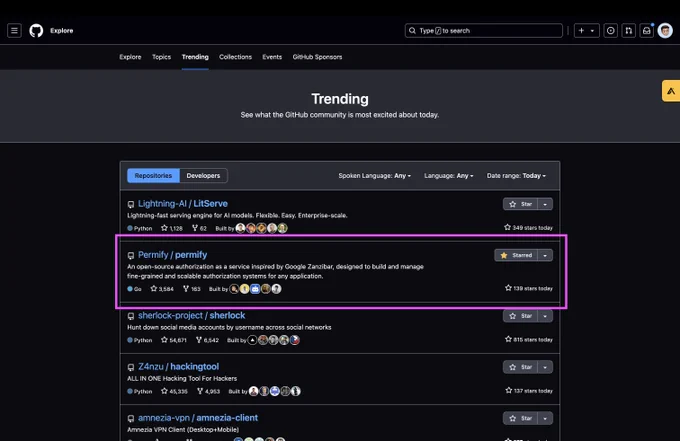Open the Date range: Today dropdown
This screenshot has height=441, width=680.
pyautogui.click(x=516, y=176)
